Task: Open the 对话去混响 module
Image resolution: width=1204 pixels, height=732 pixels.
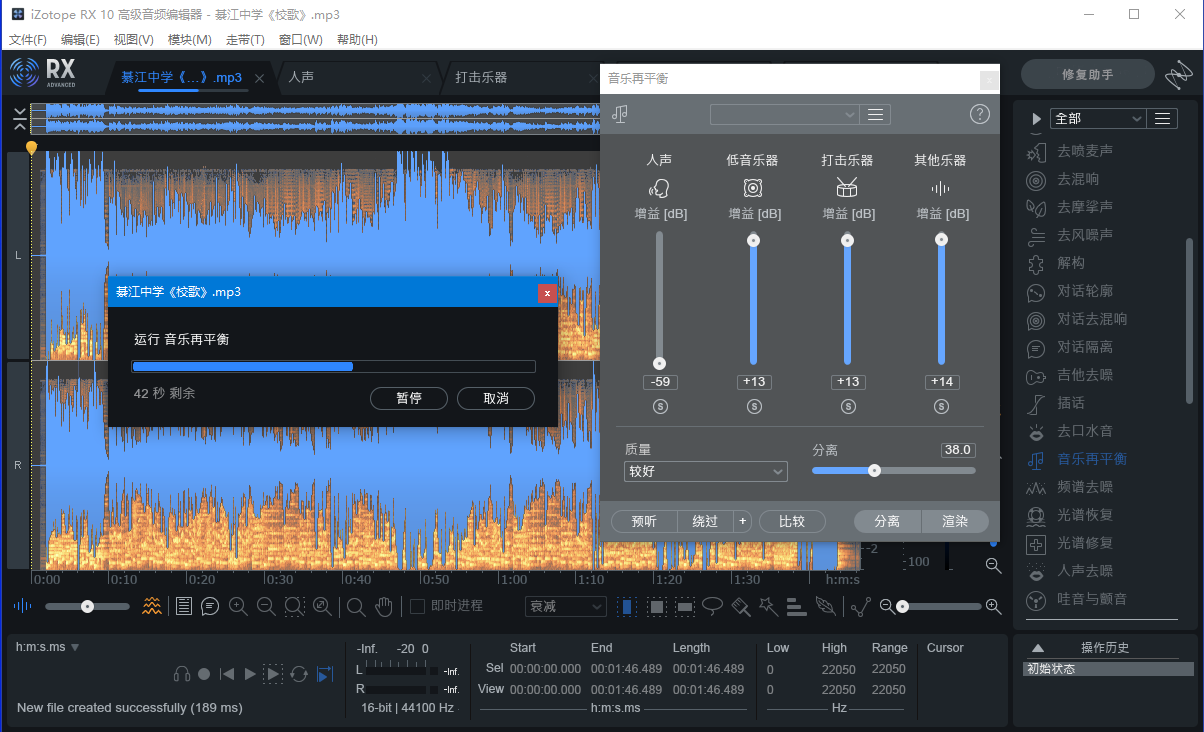Action: pyautogui.click(x=1077, y=319)
